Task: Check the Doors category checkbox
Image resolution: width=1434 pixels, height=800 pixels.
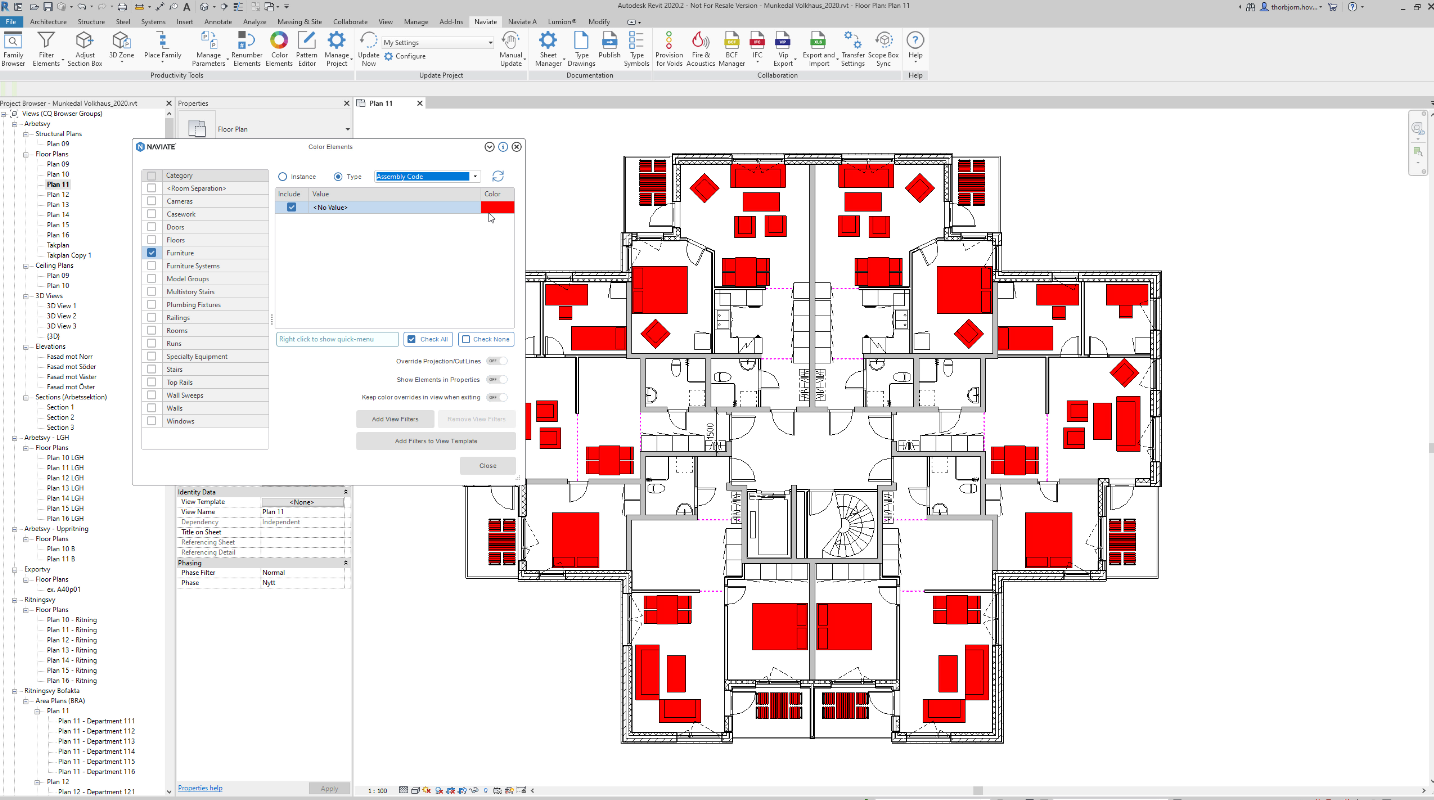Action: click(151, 227)
